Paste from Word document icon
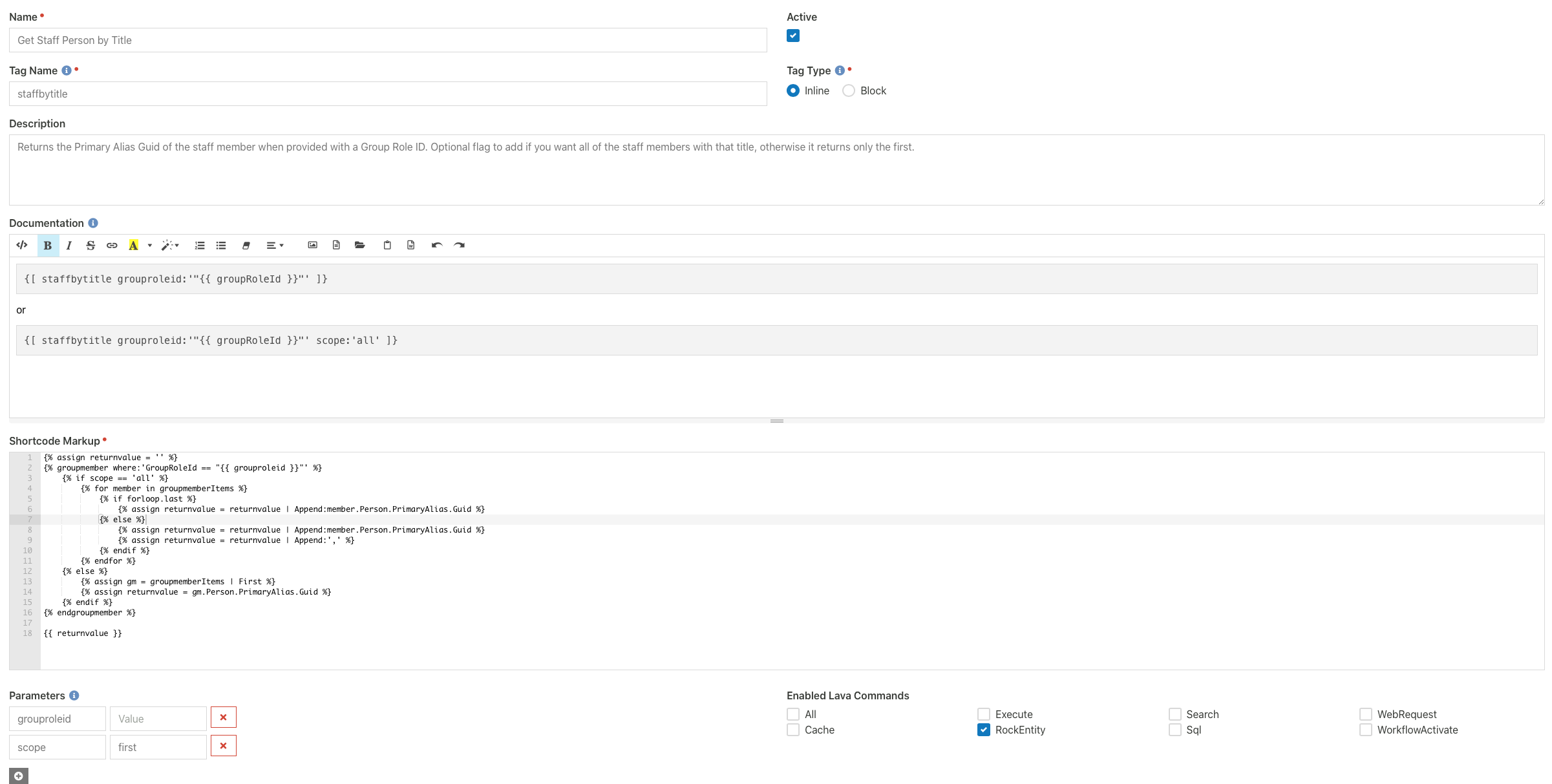 [x=410, y=245]
